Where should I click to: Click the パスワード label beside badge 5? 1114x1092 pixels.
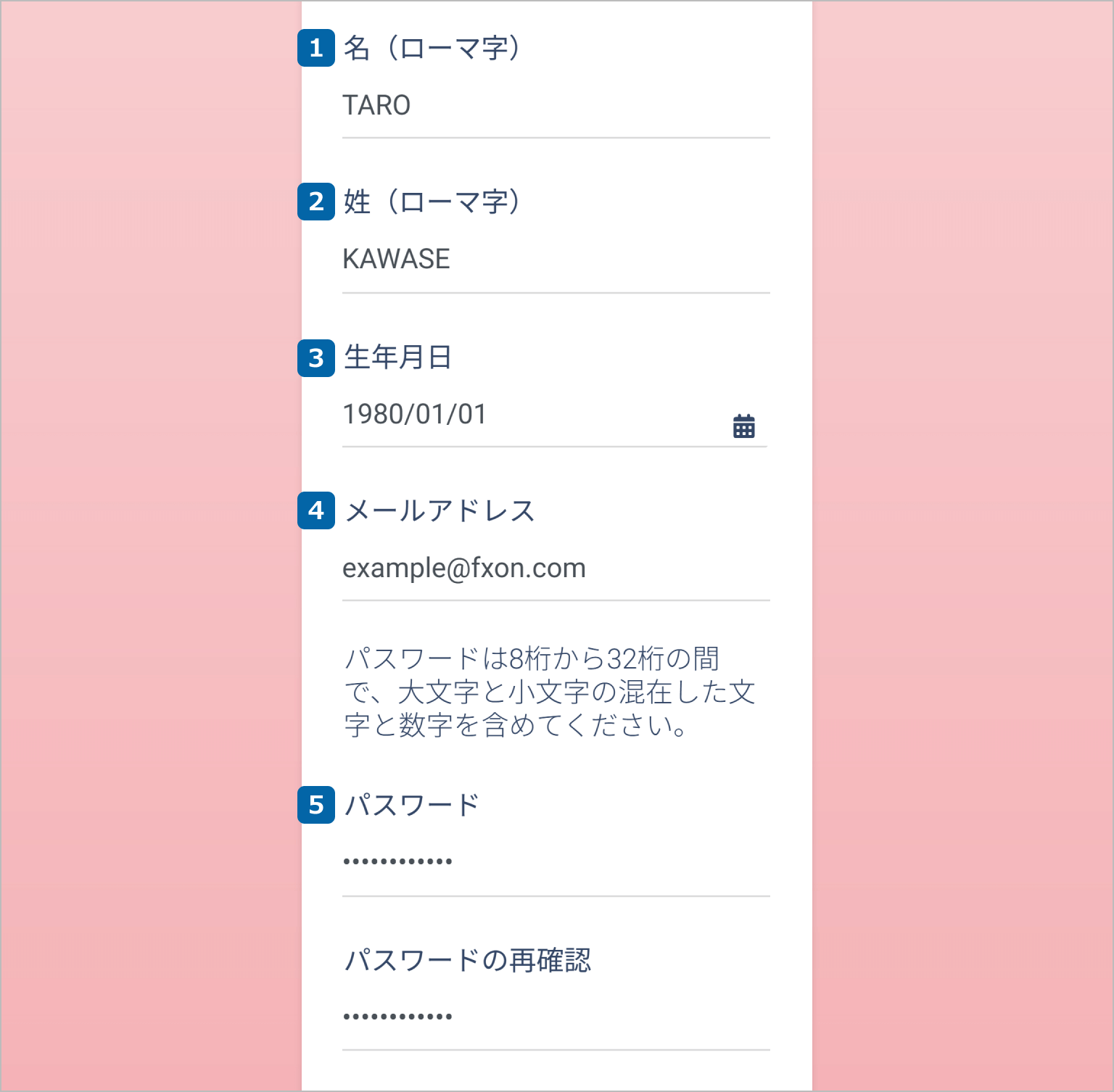tap(412, 806)
